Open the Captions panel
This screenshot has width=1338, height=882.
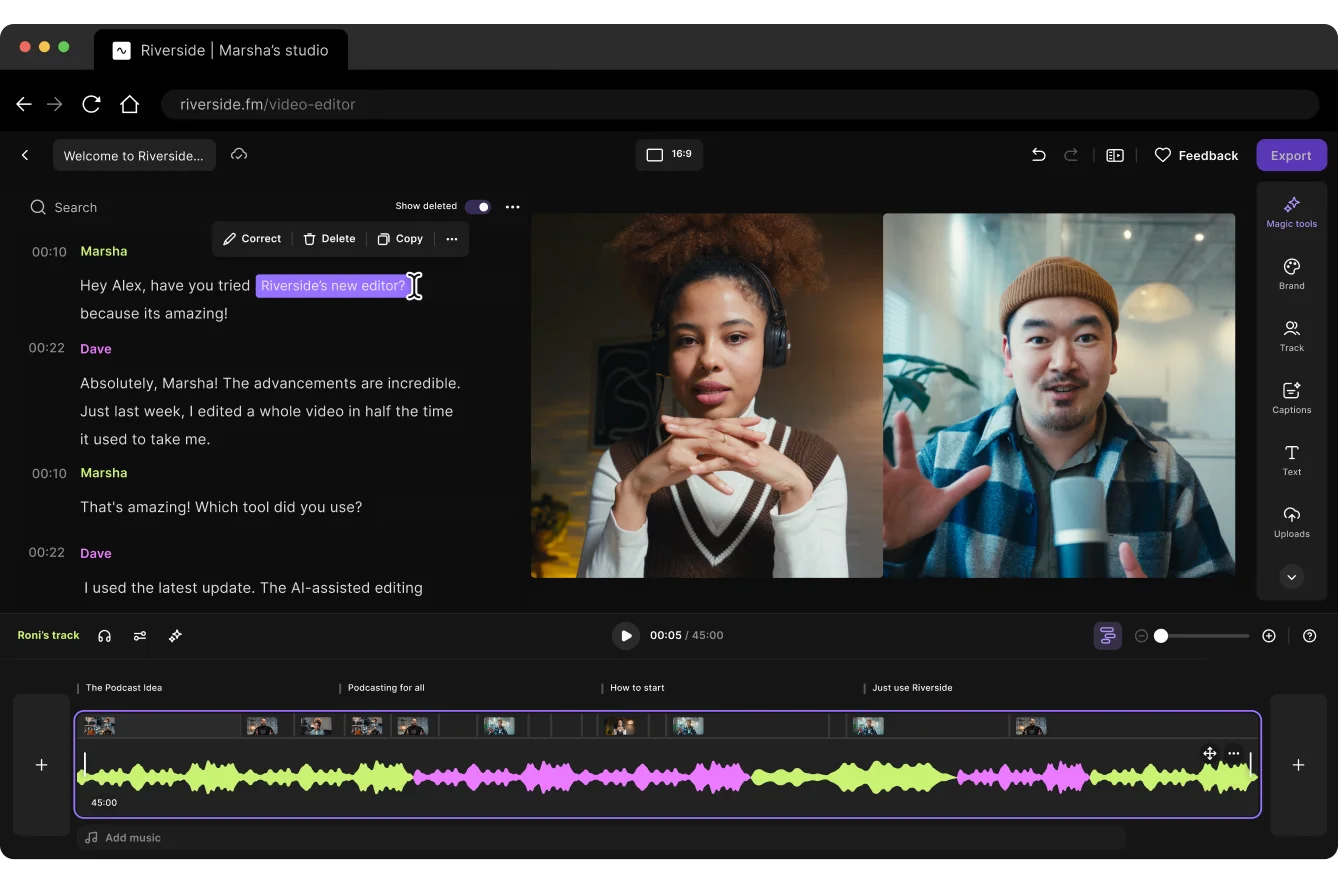(x=1291, y=396)
